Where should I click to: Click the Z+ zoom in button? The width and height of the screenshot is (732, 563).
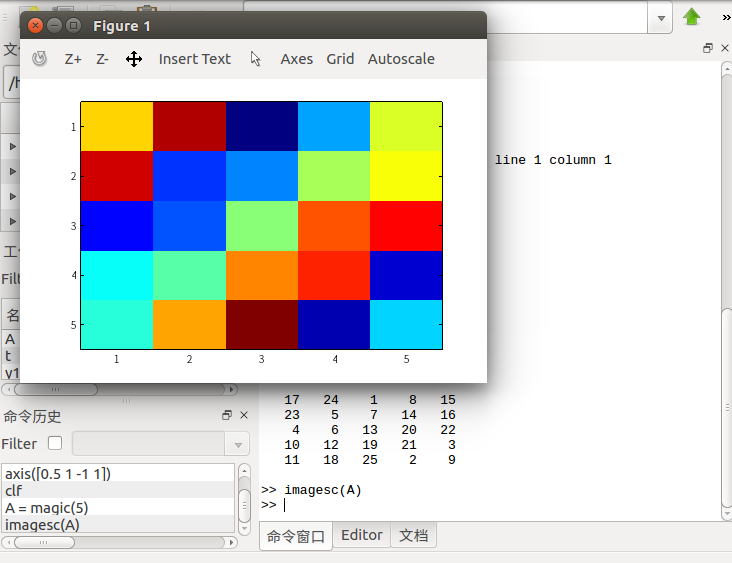tap(73, 59)
